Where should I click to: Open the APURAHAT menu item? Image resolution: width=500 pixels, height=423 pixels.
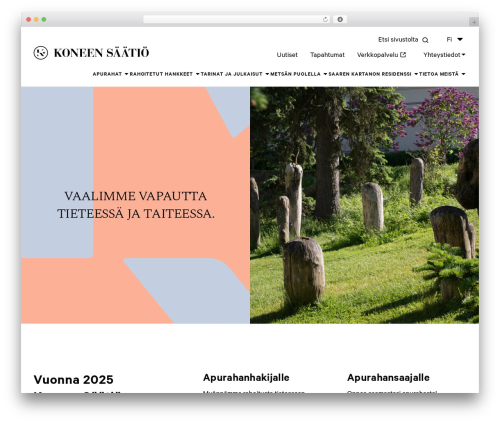(x=107, y=74)
